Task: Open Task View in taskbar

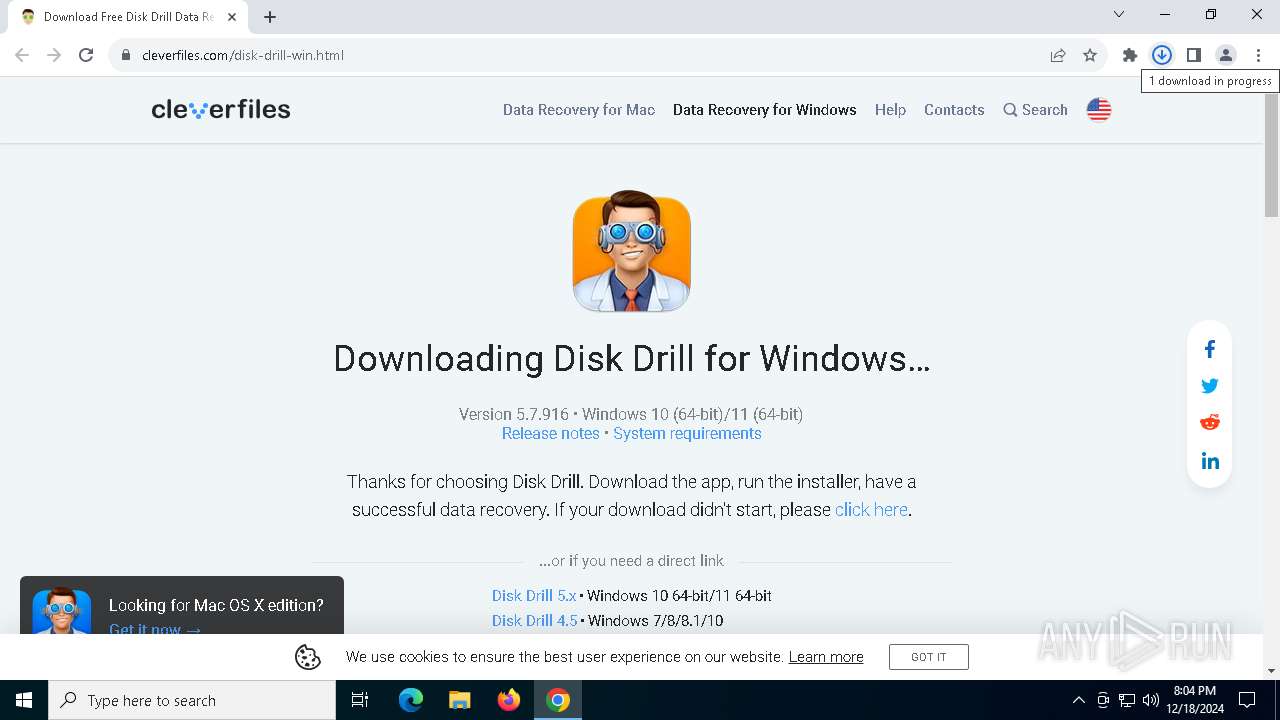Action: click(360, 700)
